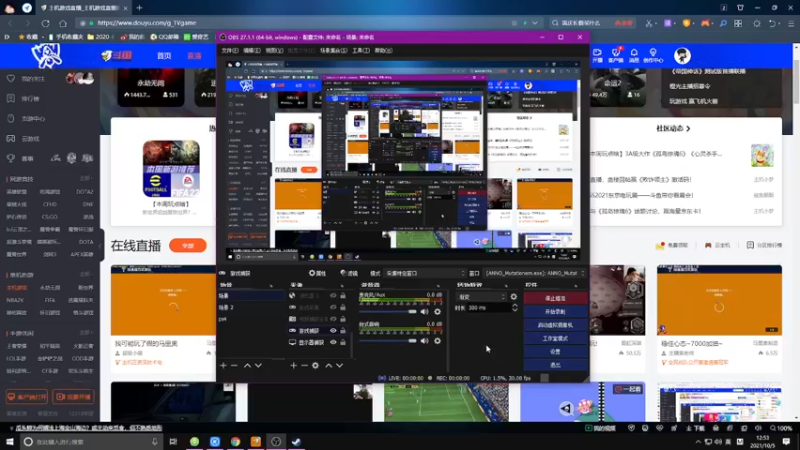Toggle visibility of 显示器捕获 source

[333, 342]
